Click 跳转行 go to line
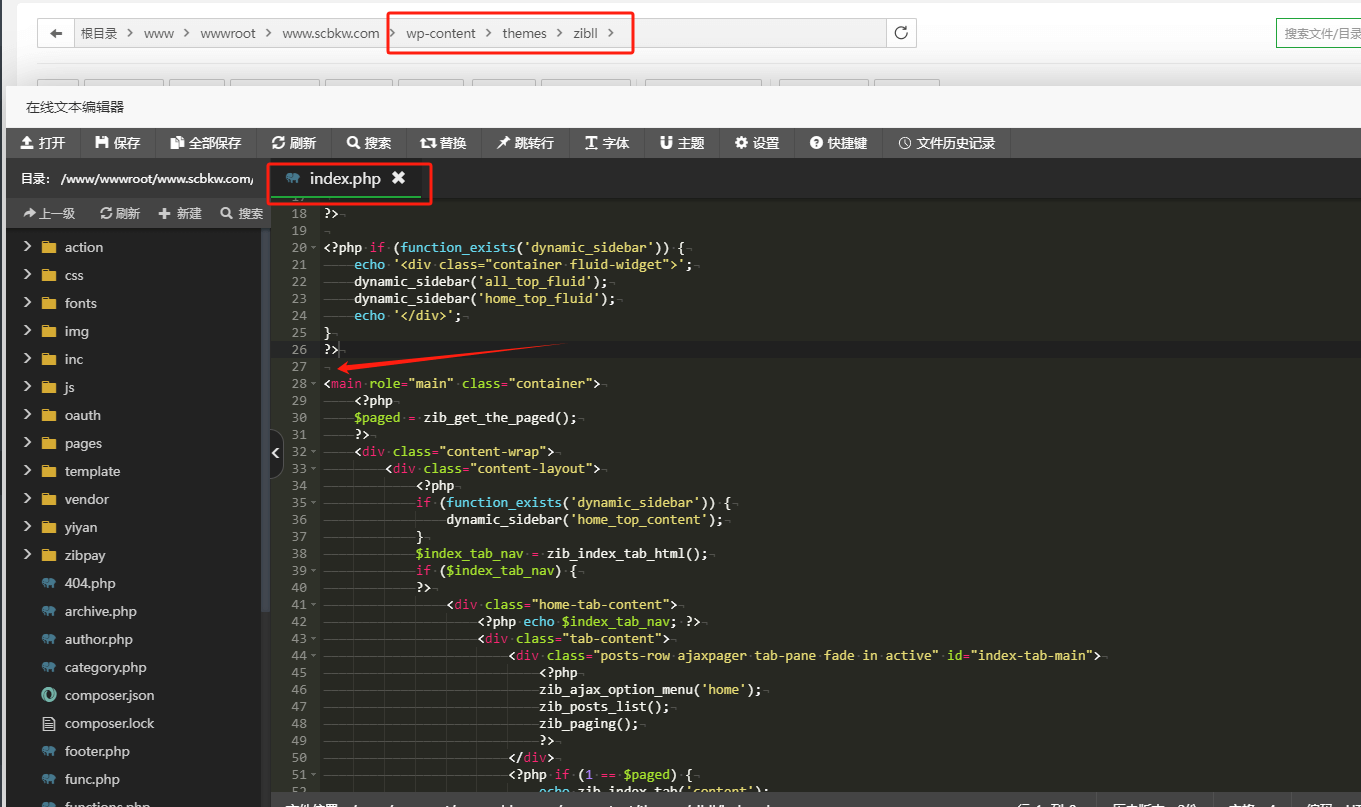The height and width of the screenshot is (807, 1361). (x=525, y=143)
